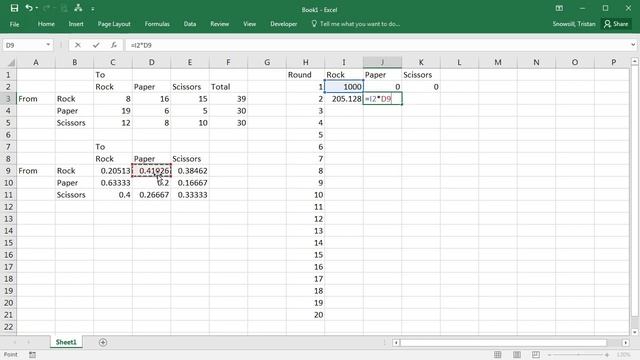The image size is (640, 360).
Task: Click cell D9 showing 0.41026
Action: [151, 171]
